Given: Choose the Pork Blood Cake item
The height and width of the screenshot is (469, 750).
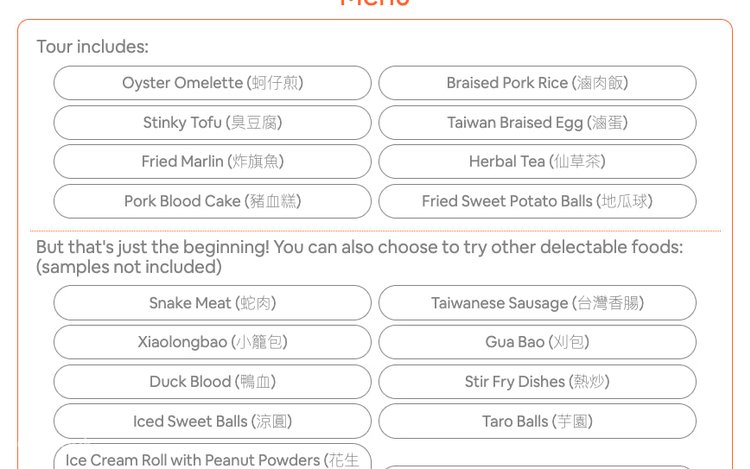Looking at the screenshot, I should click(x=212, y=201).
